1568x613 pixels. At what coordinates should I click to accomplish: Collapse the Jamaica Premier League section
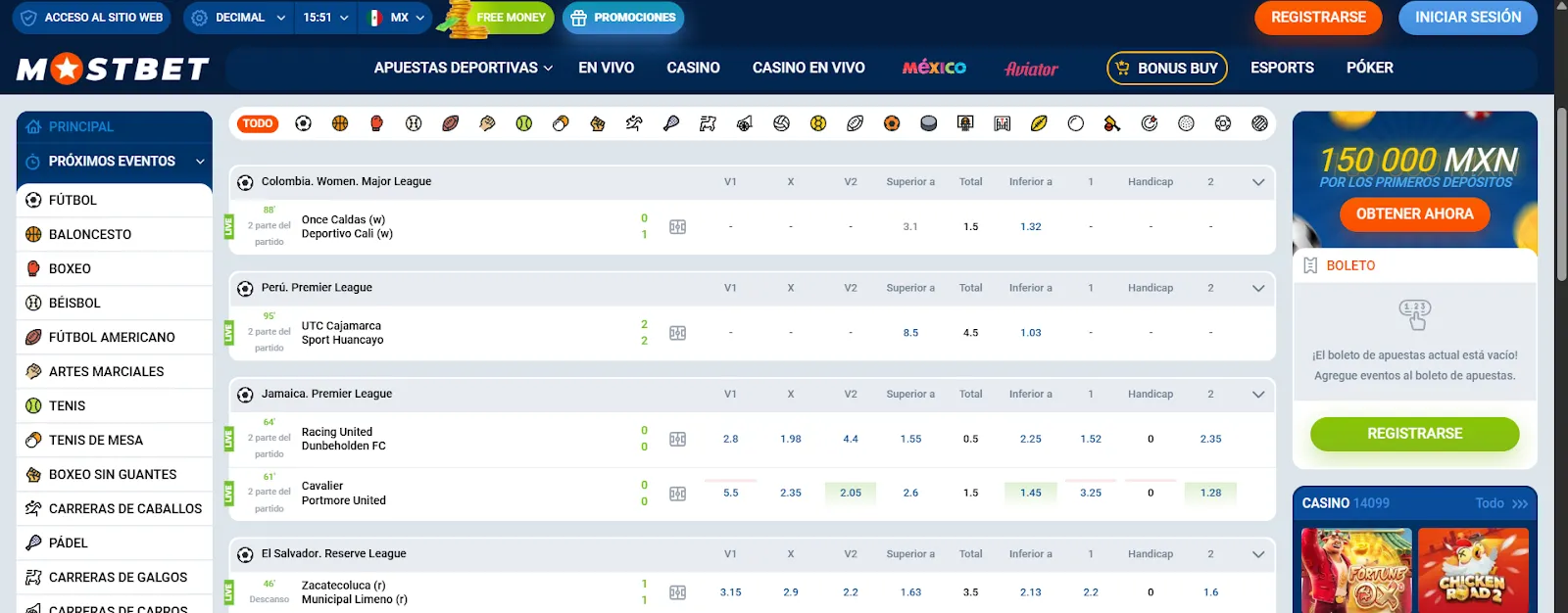pyautogui.click(x=1258, y=395)
